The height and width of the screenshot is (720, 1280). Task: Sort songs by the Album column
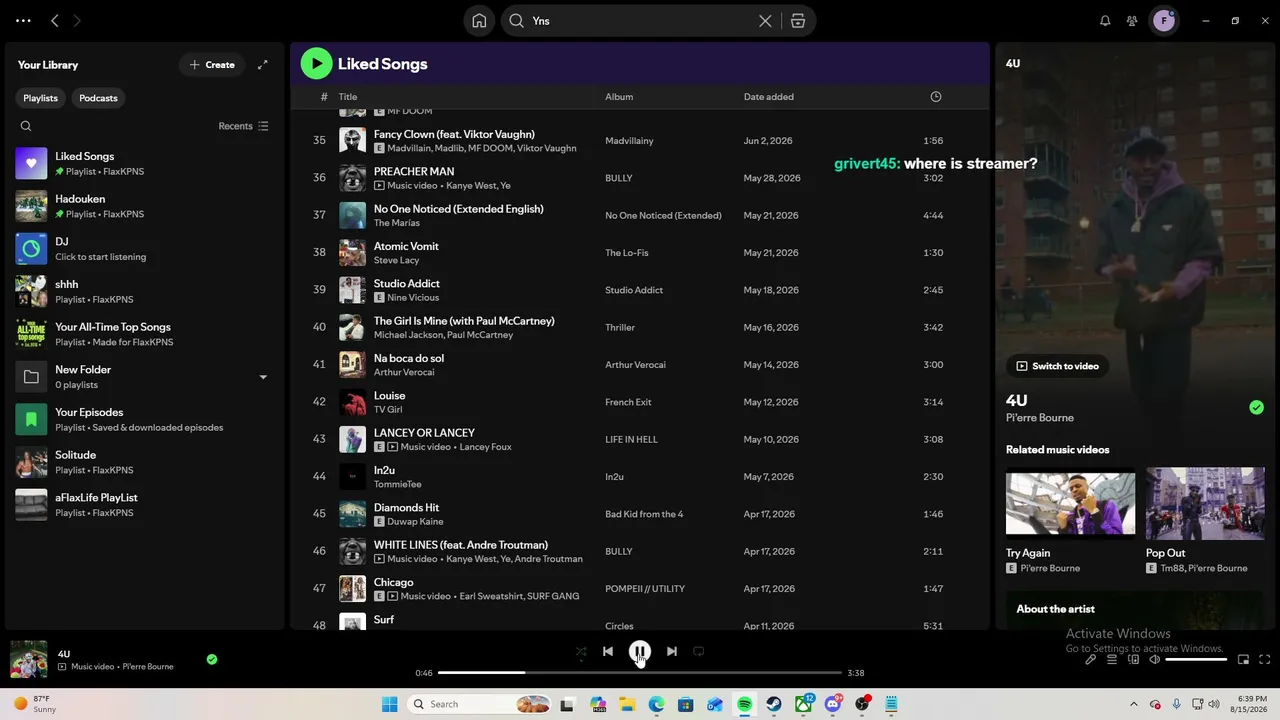619,97
